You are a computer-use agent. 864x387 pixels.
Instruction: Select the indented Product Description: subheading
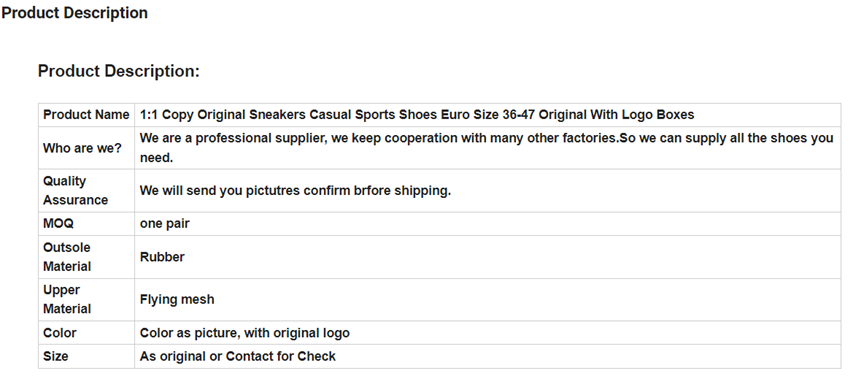tap(118, 71)
